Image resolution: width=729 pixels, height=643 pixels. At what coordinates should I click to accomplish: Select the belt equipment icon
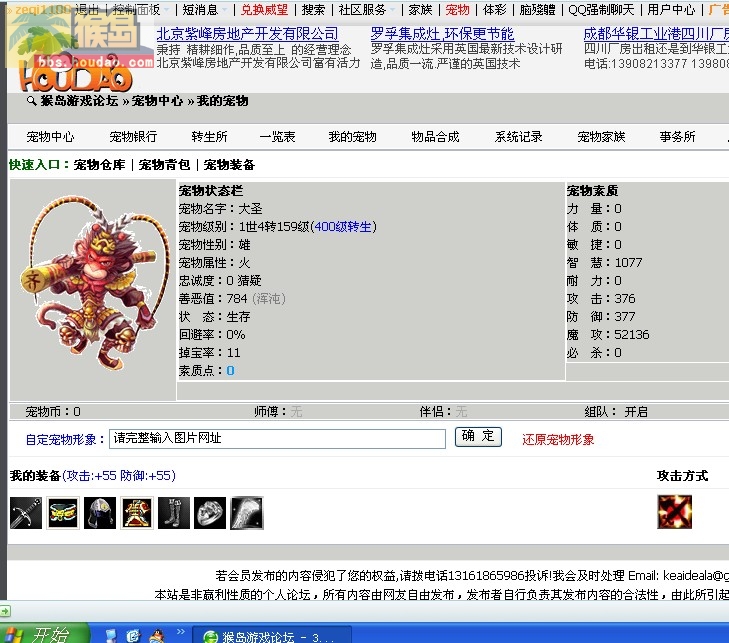[63, 513]
